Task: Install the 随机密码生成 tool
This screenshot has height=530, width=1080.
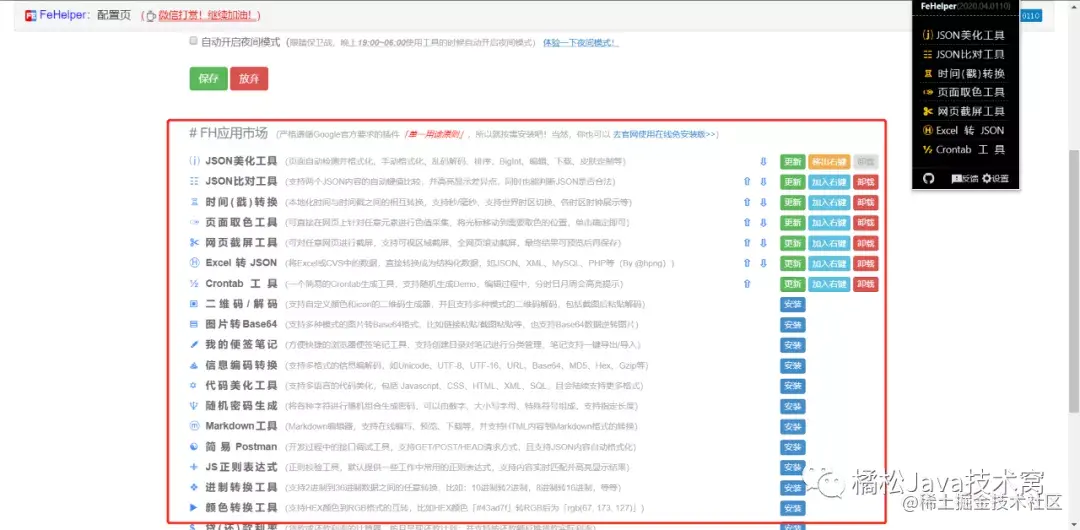Action: click(x=792, y=407)
